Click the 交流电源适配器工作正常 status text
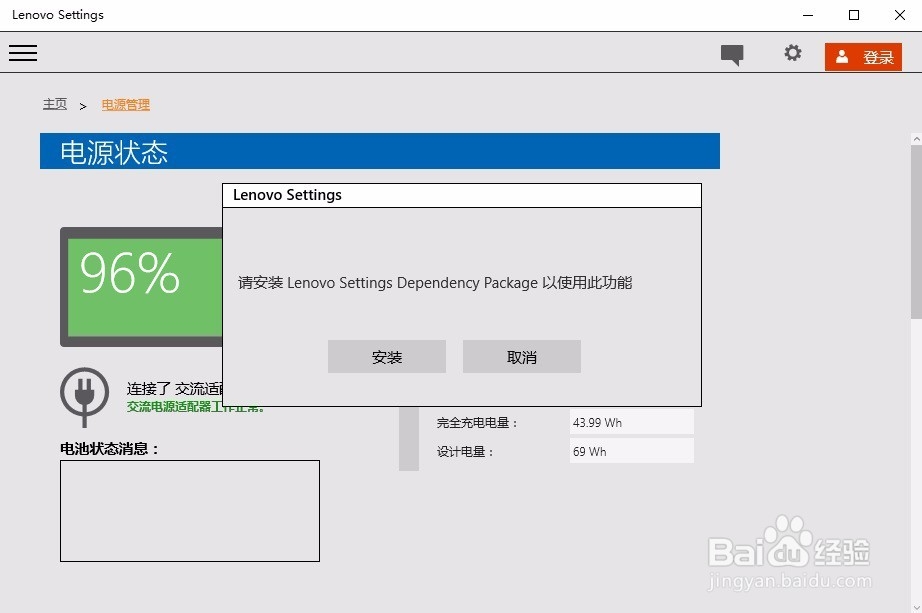The width and height of the screenshot is (922, 613). tap(196, 406)
